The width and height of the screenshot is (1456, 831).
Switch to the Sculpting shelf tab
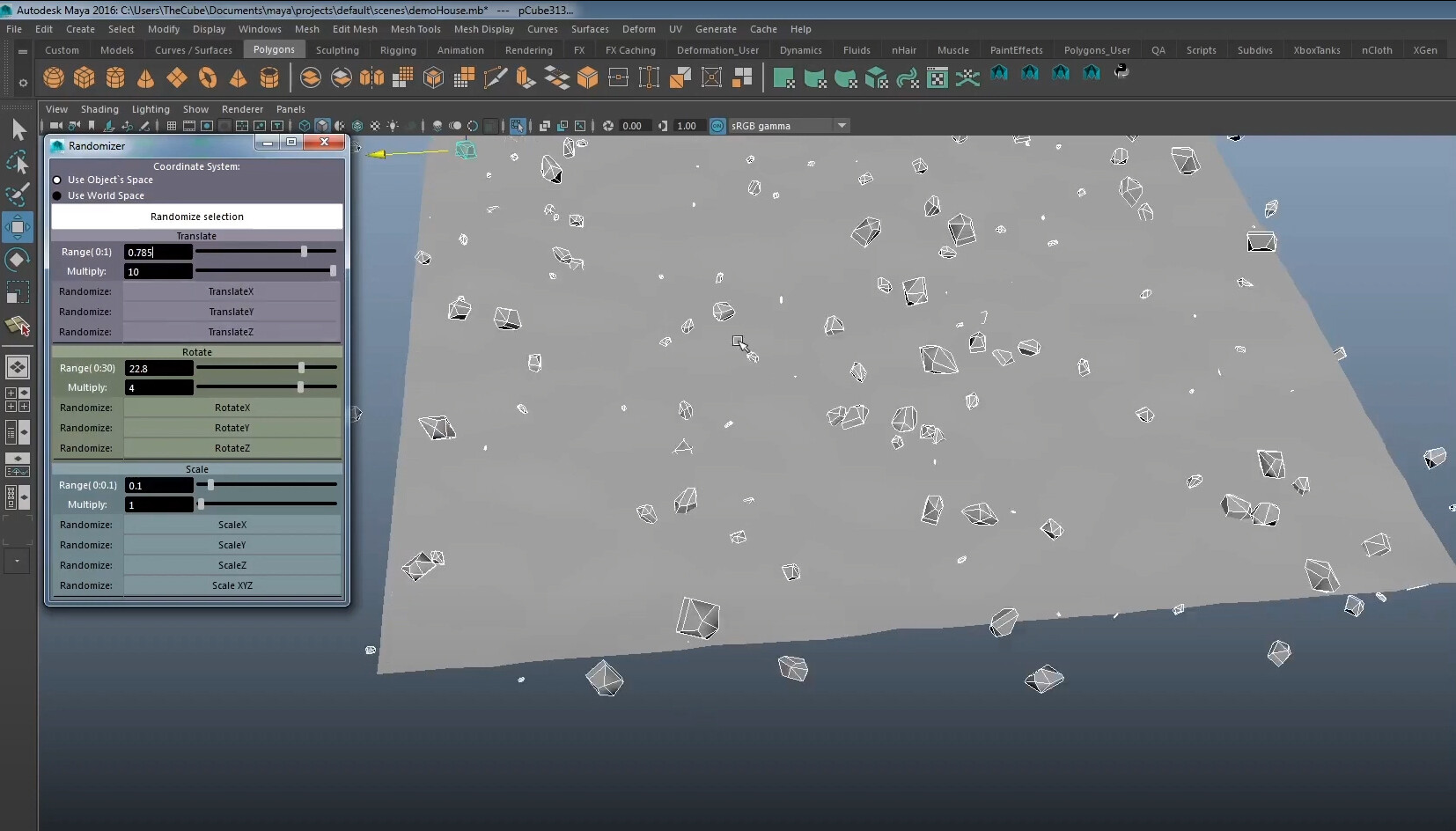point(338,50)
